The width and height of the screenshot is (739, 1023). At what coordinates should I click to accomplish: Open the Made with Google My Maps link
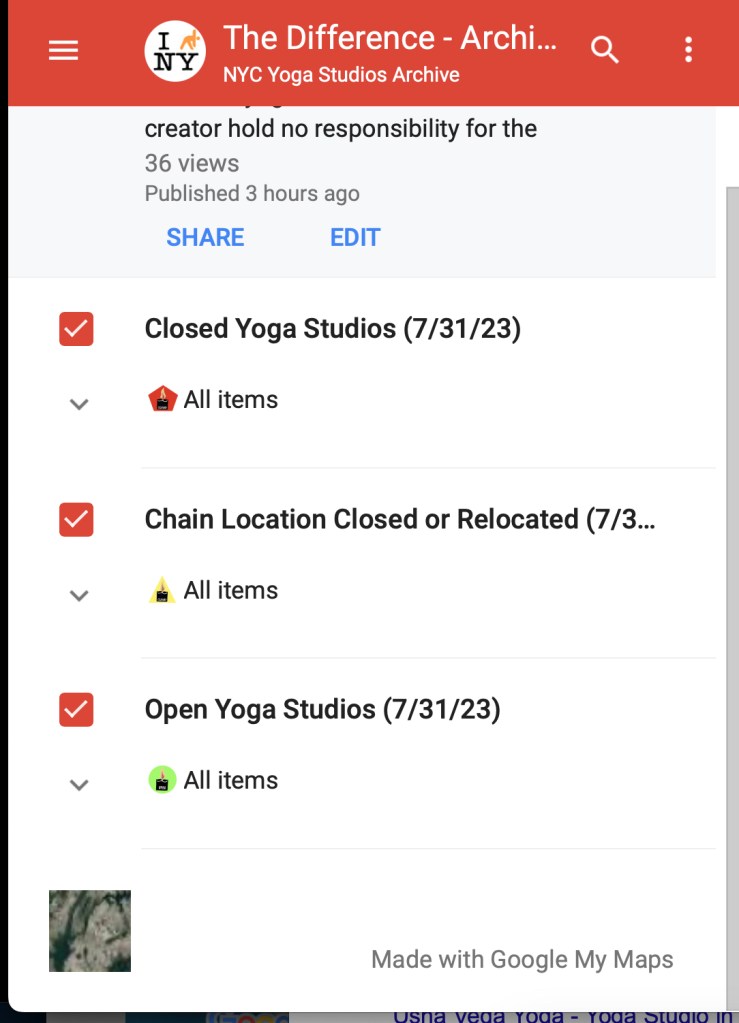click(522, 960)
